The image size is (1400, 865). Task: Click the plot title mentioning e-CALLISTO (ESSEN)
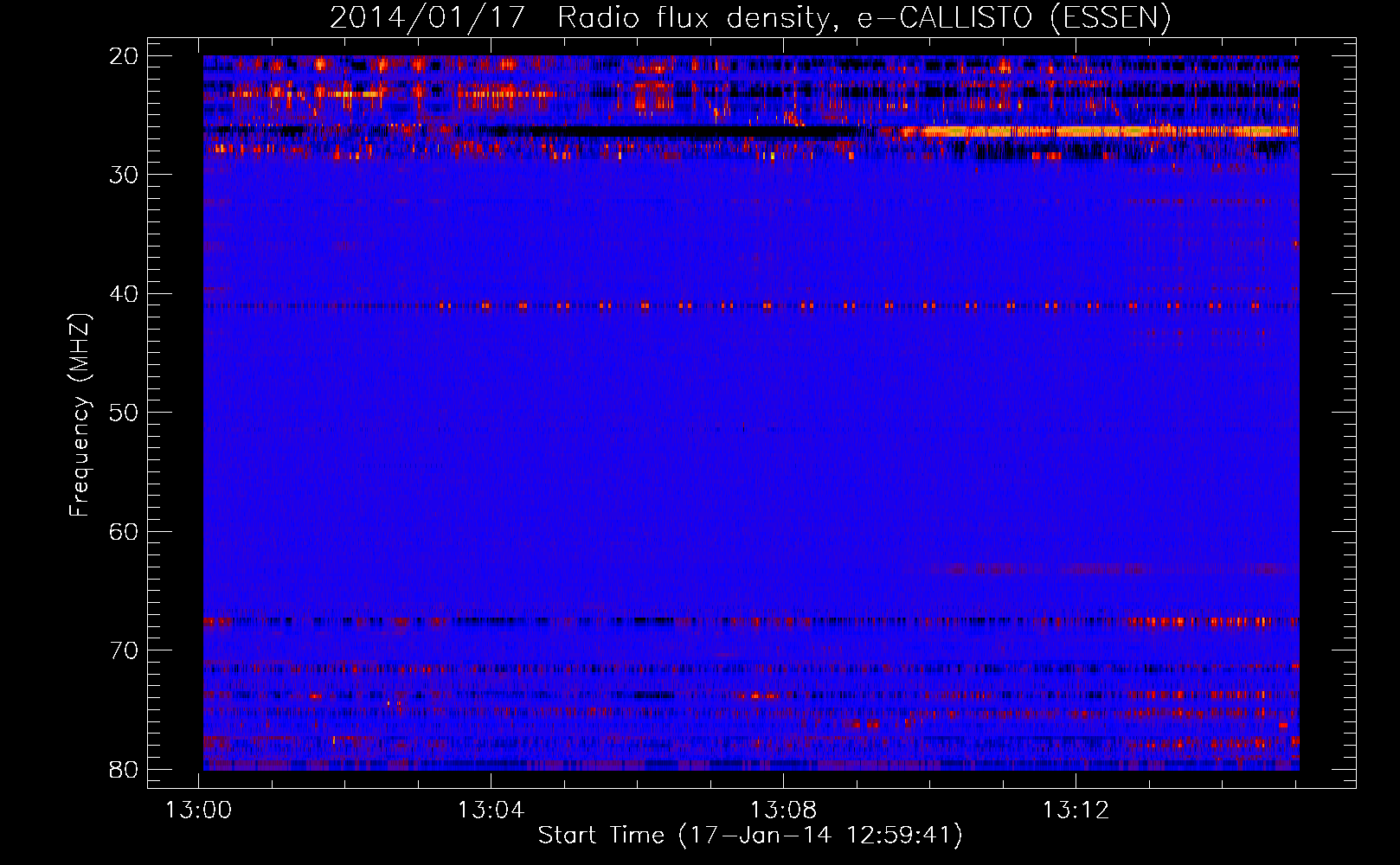click(750, 17)
